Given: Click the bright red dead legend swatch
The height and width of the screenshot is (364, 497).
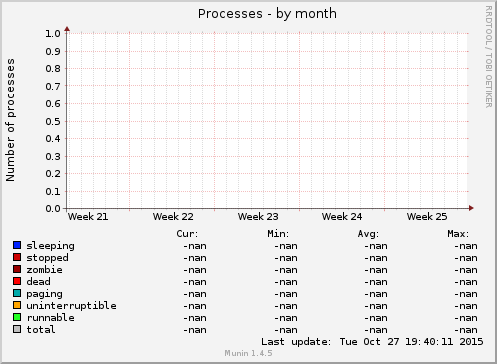Looking at the screenshot, I should tap(17, 281).
